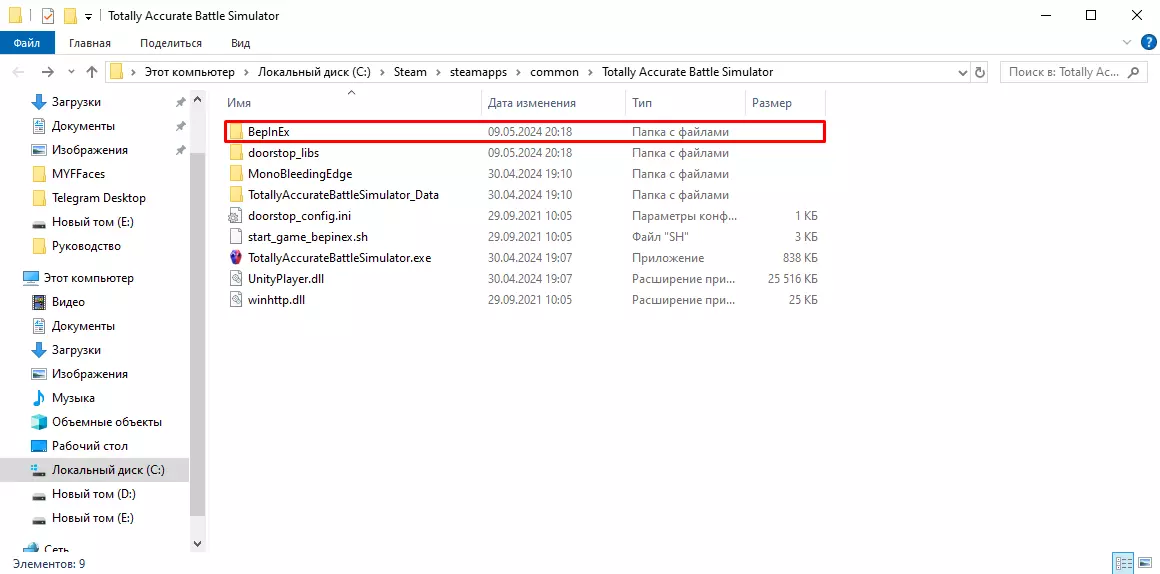The height and width of the screenshot is (574, 1160).
Task: Select the start_game_bepinex.sh file icon
Action: click(x=236, y=237)
